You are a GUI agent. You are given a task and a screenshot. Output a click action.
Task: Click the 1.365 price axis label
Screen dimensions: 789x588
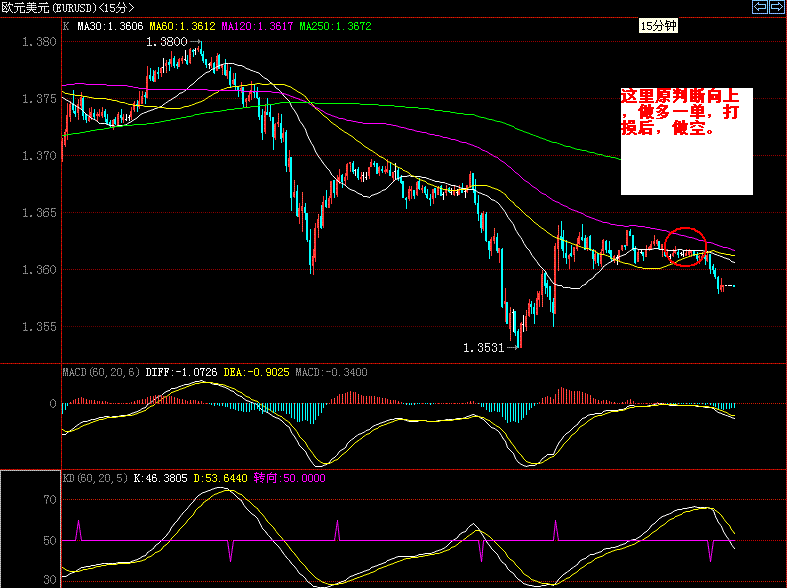(39, 213)
